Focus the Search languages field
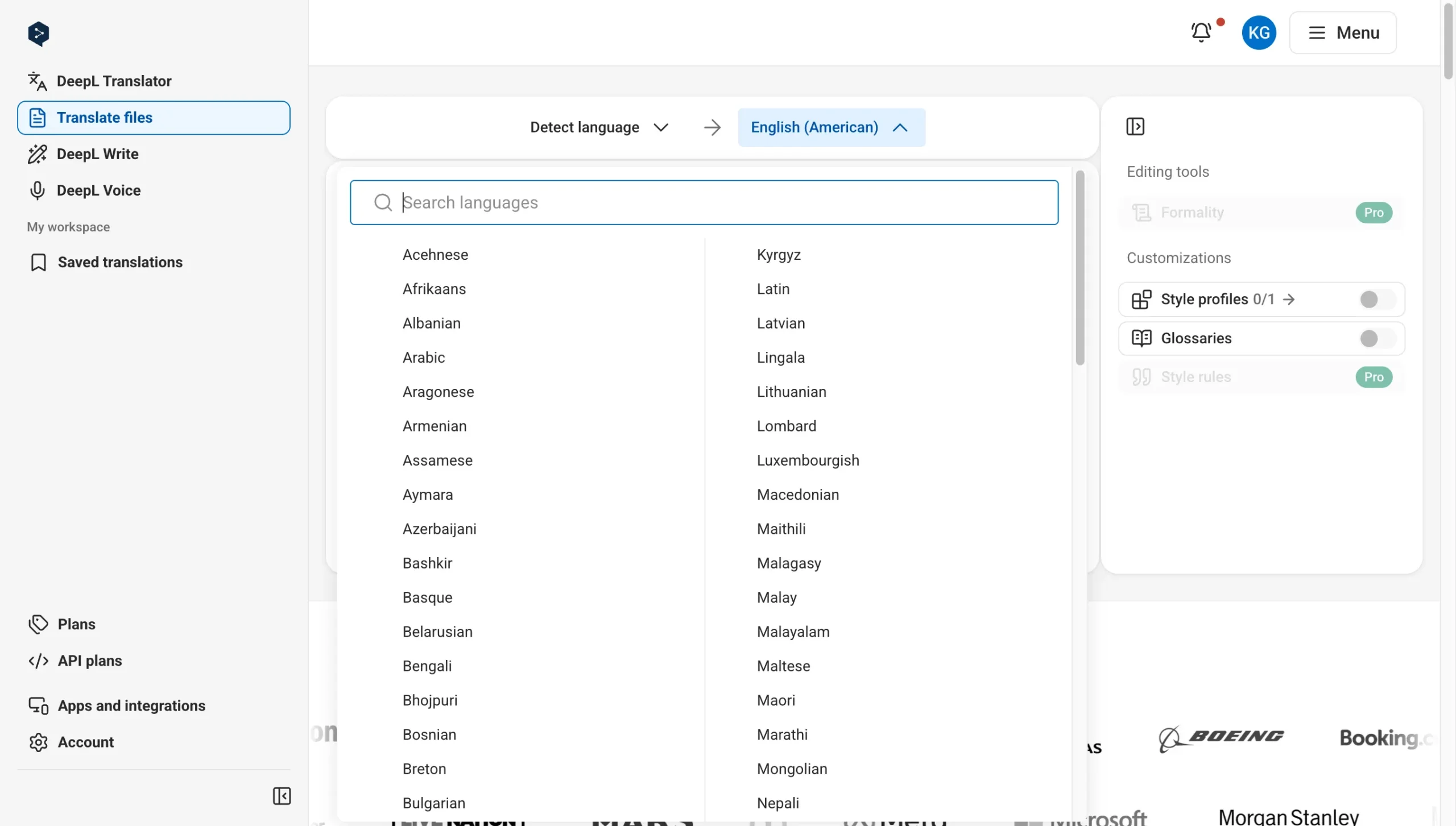Image resolution: width=1456 pixels, height=826 pixels. pyautogui.click(x=704, y=202)
